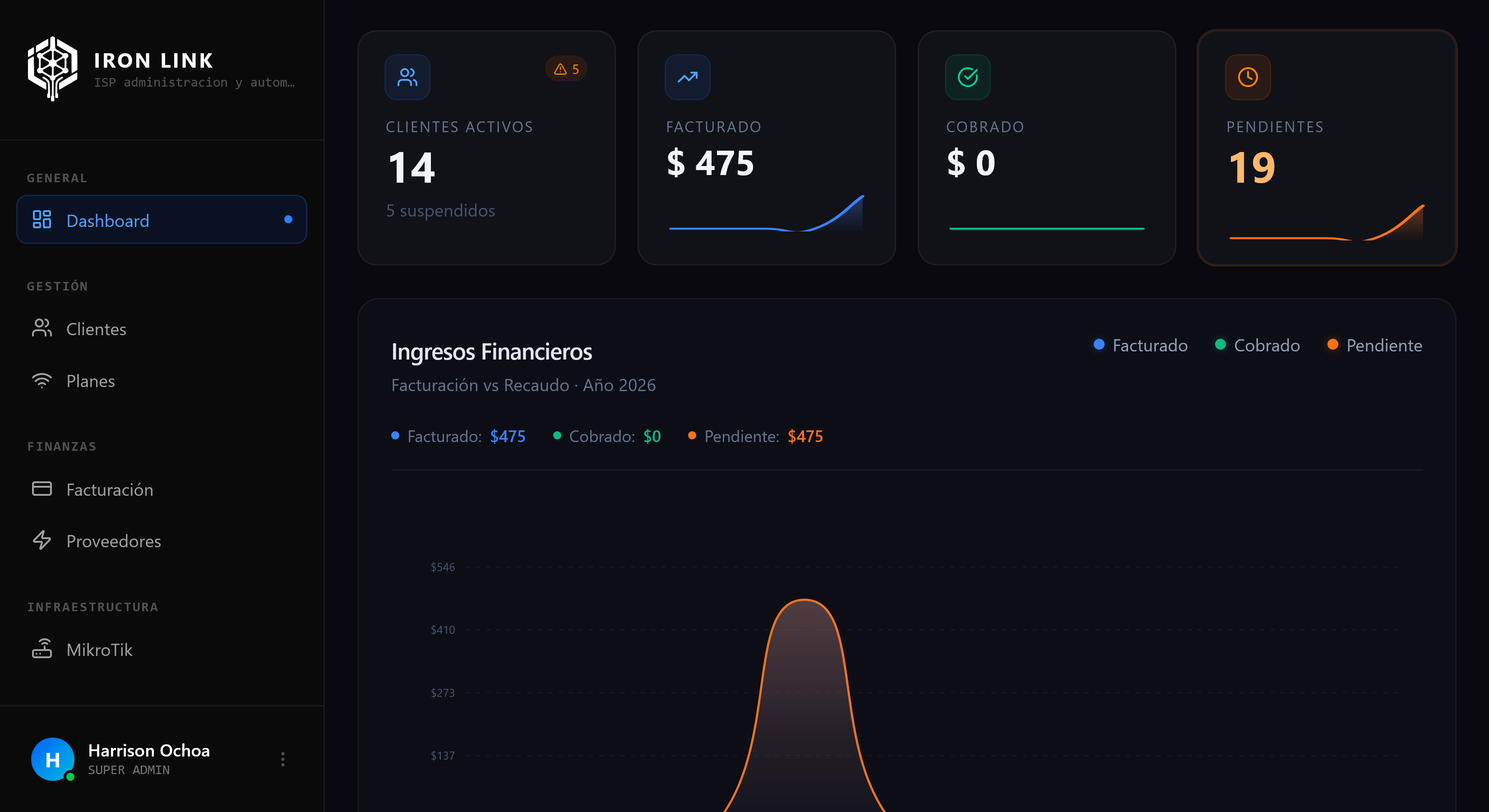The image size is (1489, 812).
Task: Click the Facturación card icon
Action: click(42, 489)
